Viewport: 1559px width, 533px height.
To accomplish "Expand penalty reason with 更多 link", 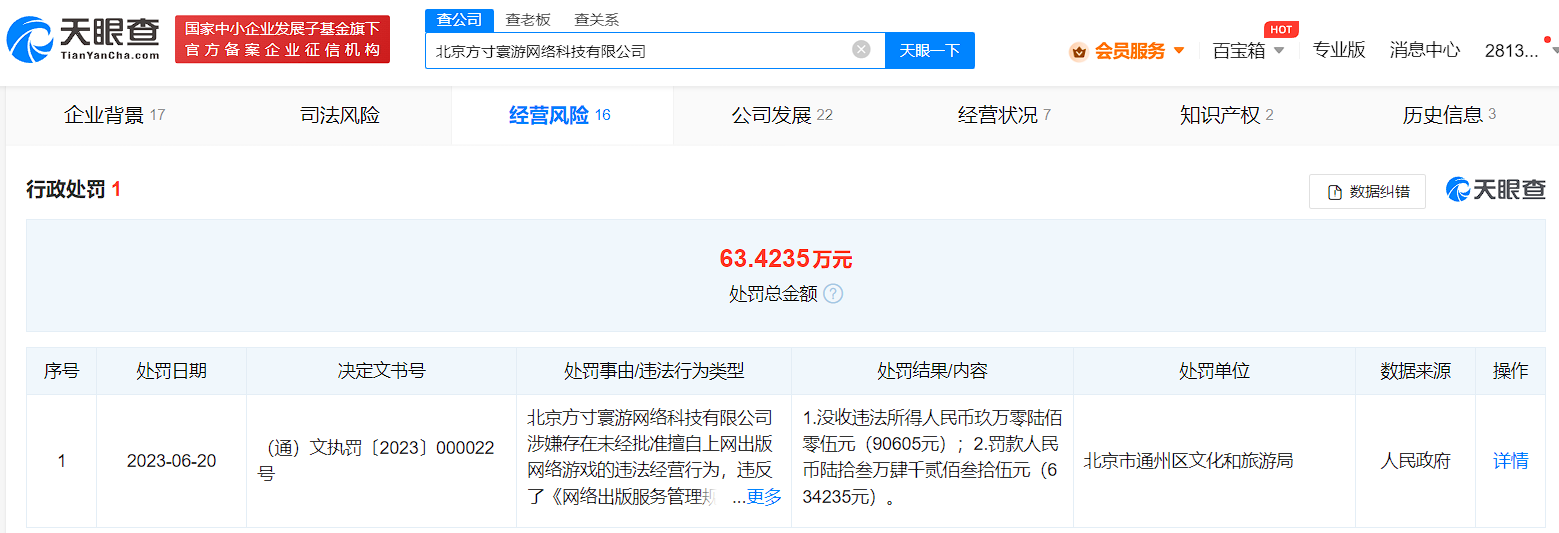I will (x=764, y=497).
